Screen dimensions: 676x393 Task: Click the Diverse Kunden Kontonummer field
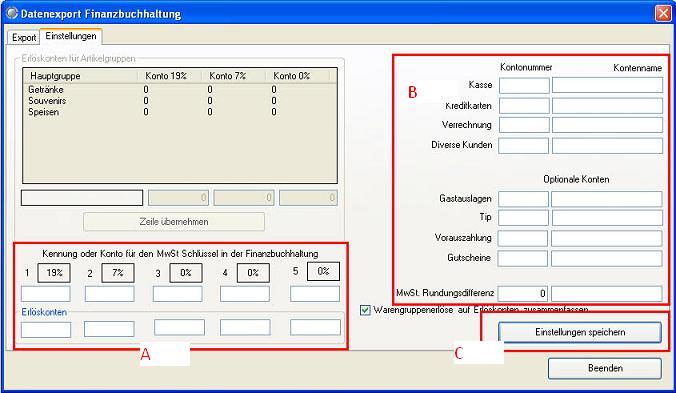pos(523,146)
